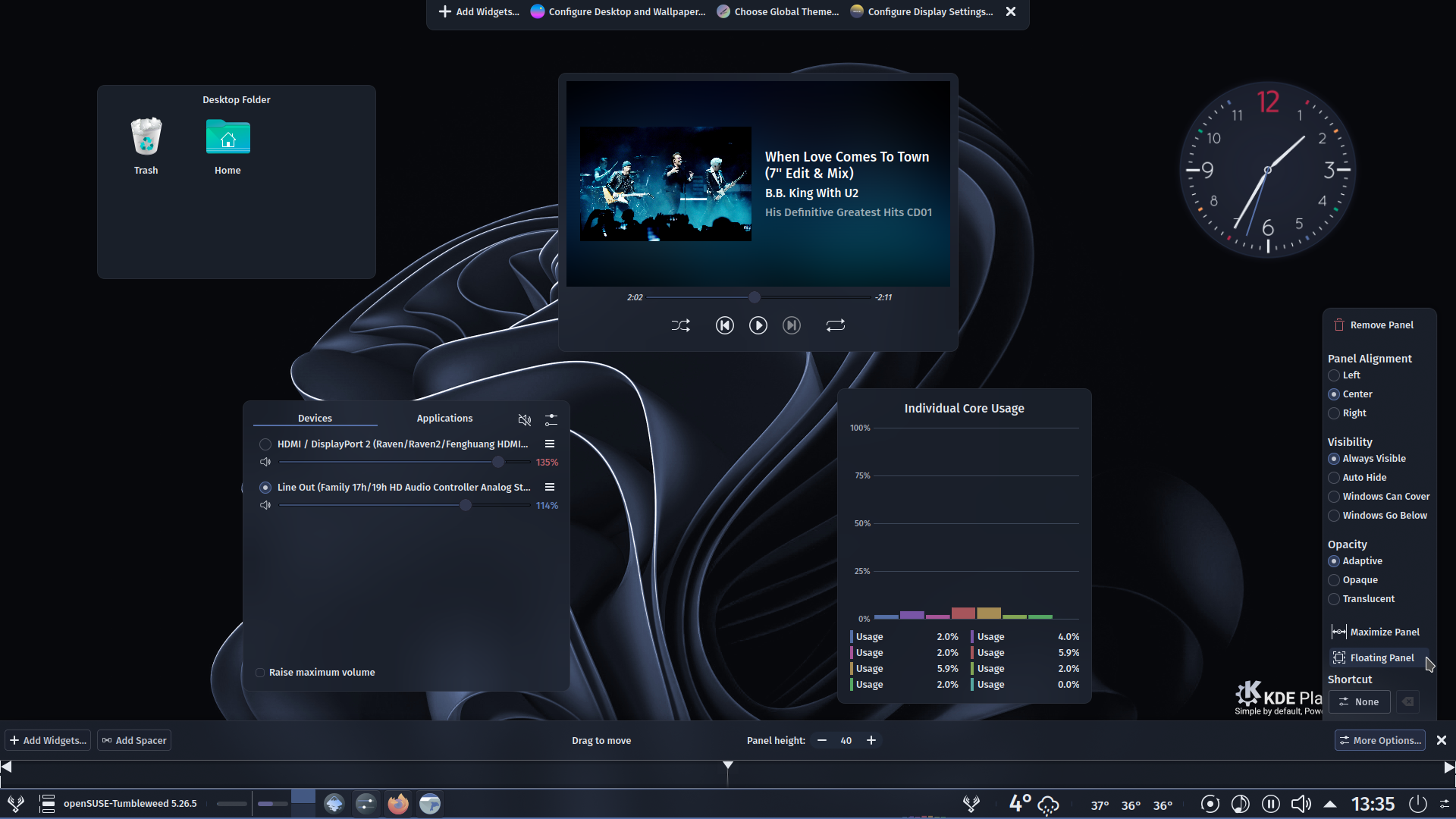Click Add Spacer button
1456x819 pixels.
(x=134, y=740)
